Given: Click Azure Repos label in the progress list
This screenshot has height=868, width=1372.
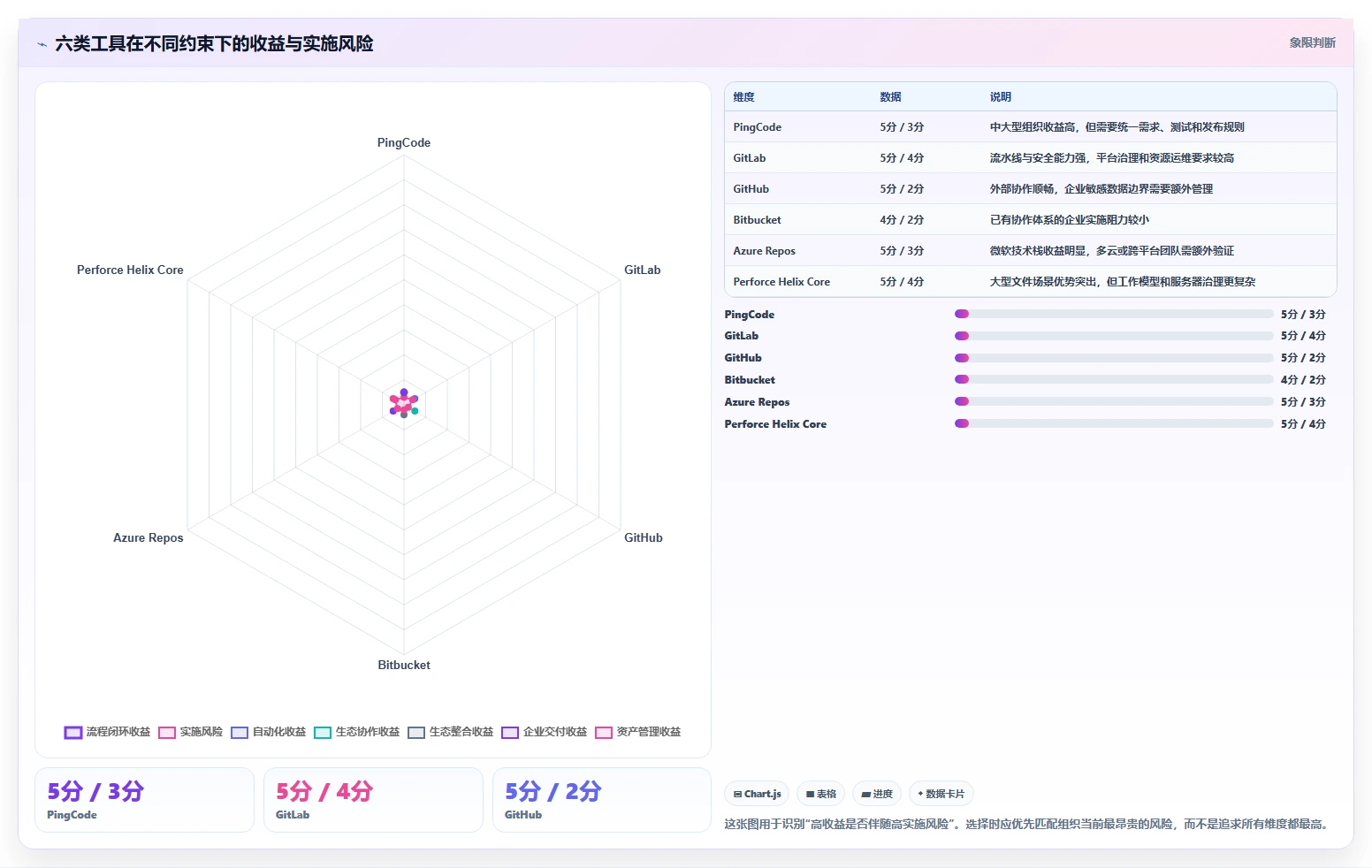Looking at the screenshot, I should pos(757,402).
